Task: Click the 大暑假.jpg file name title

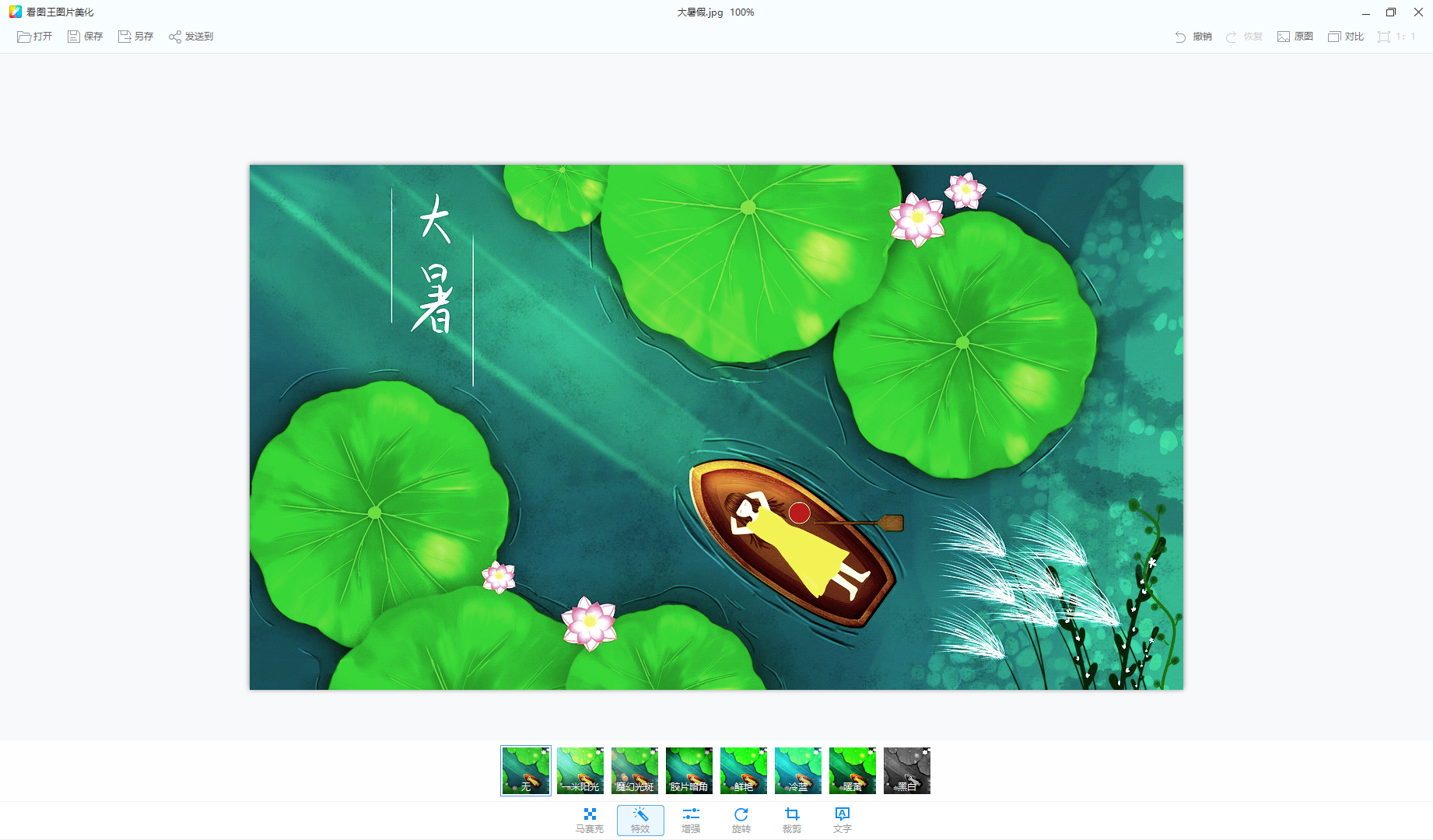Action: [700, 12]
